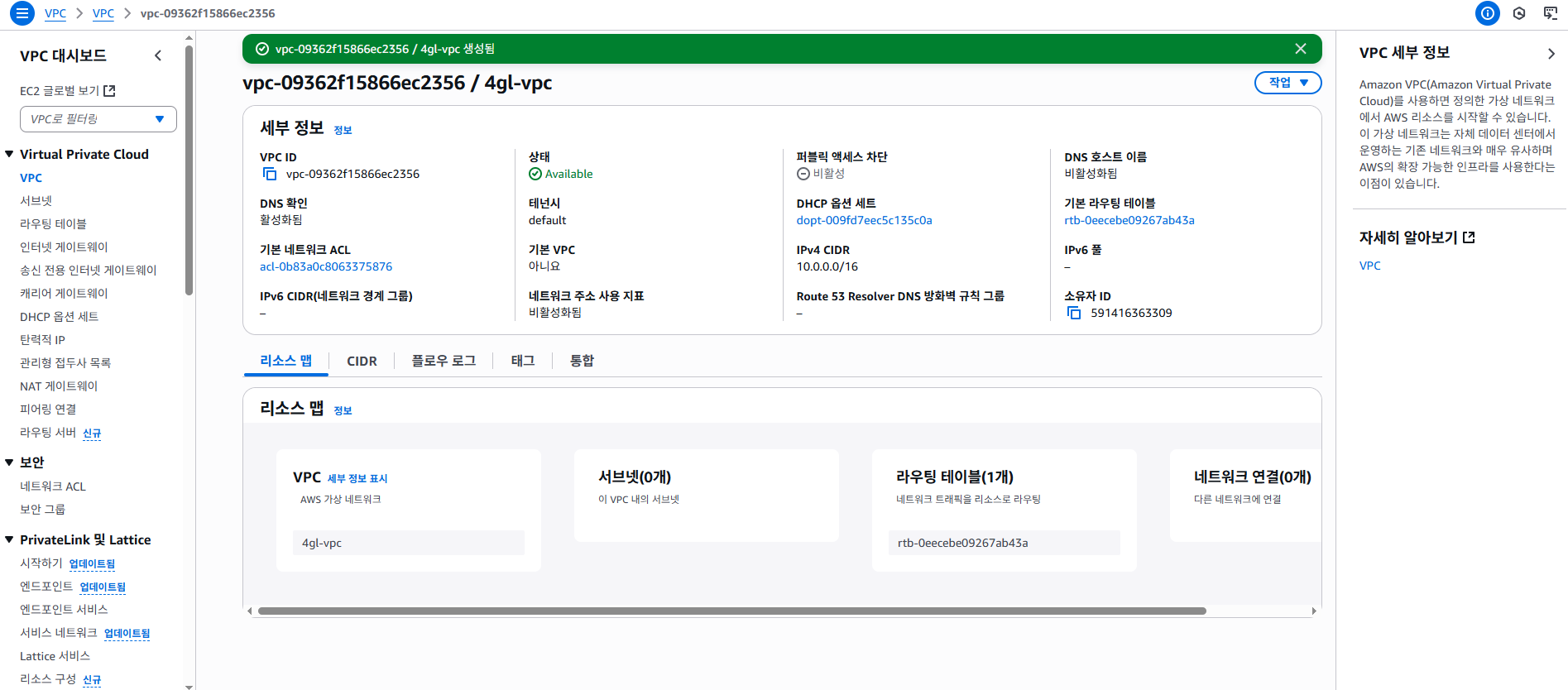This screenshot has height=690, width=1568.
Task: Open 인터넷 게이트웨이 in sidebar
Action: tap(64, 247)
